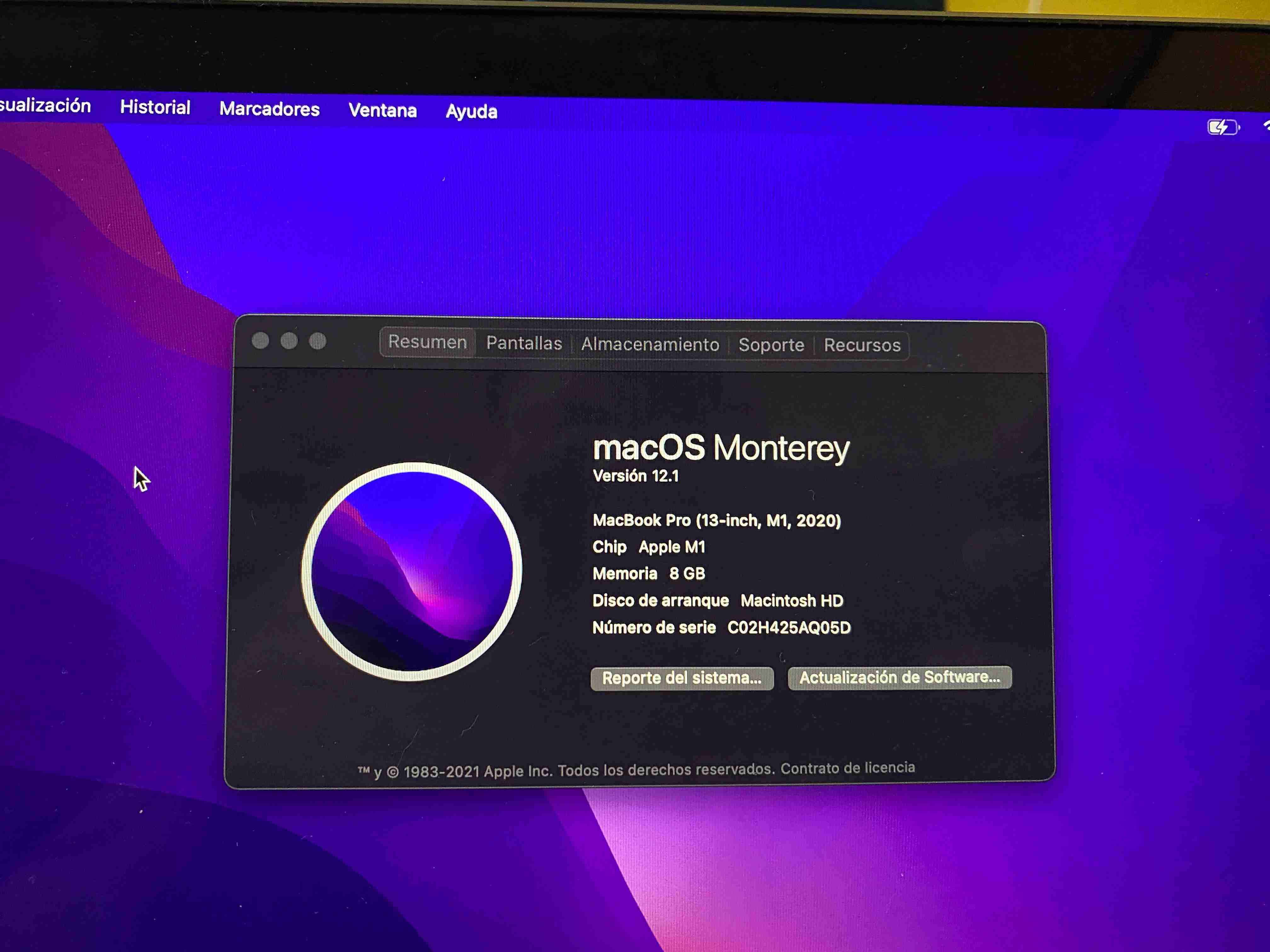Click the Reporte del sistema button
1270x952 pixels.
pyautogui.click(x=682, y=678)
